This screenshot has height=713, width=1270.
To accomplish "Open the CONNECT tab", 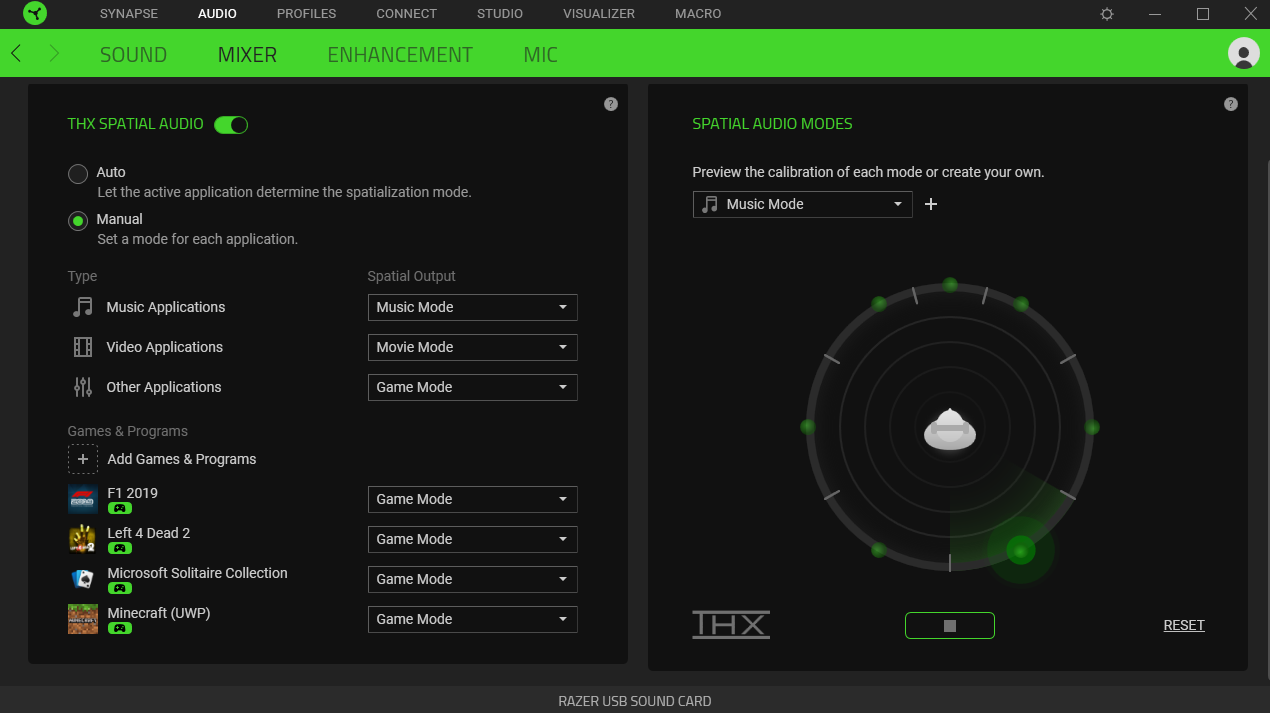I will 407,14.
